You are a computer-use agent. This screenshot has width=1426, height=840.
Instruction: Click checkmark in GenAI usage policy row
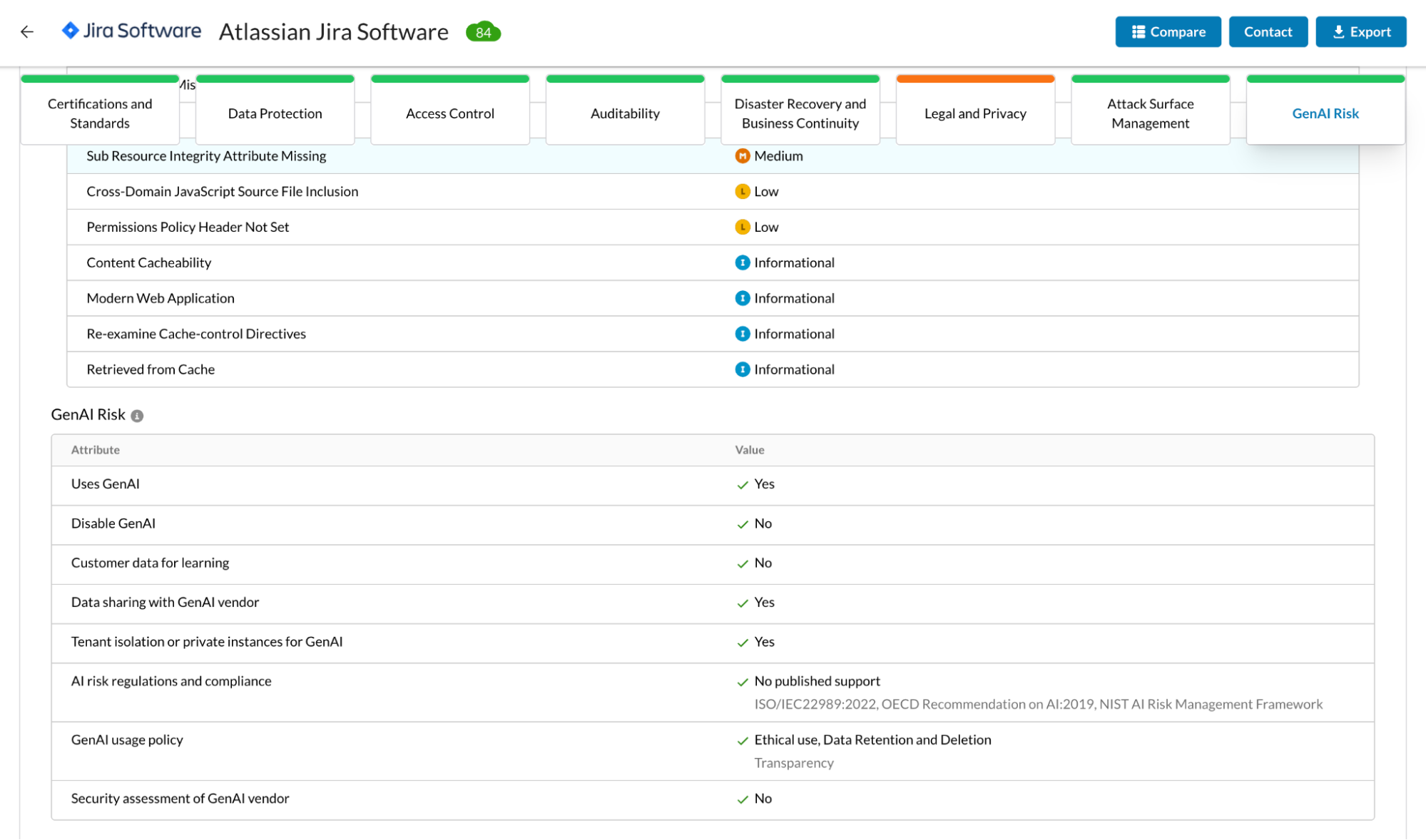coord(743,741)
